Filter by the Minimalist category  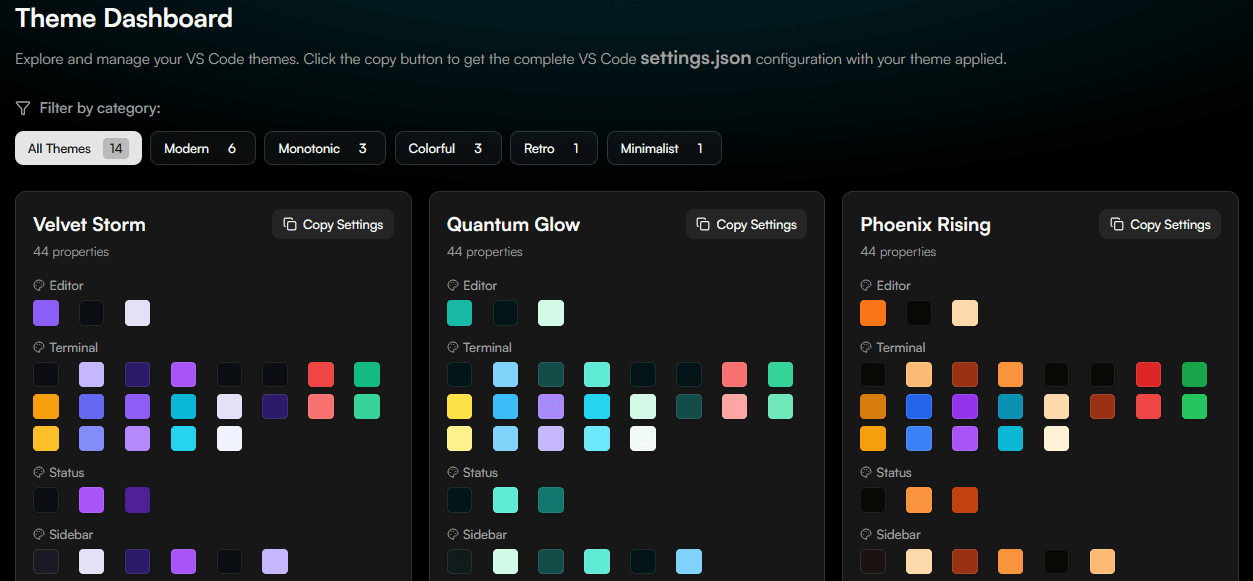point(663,148)
